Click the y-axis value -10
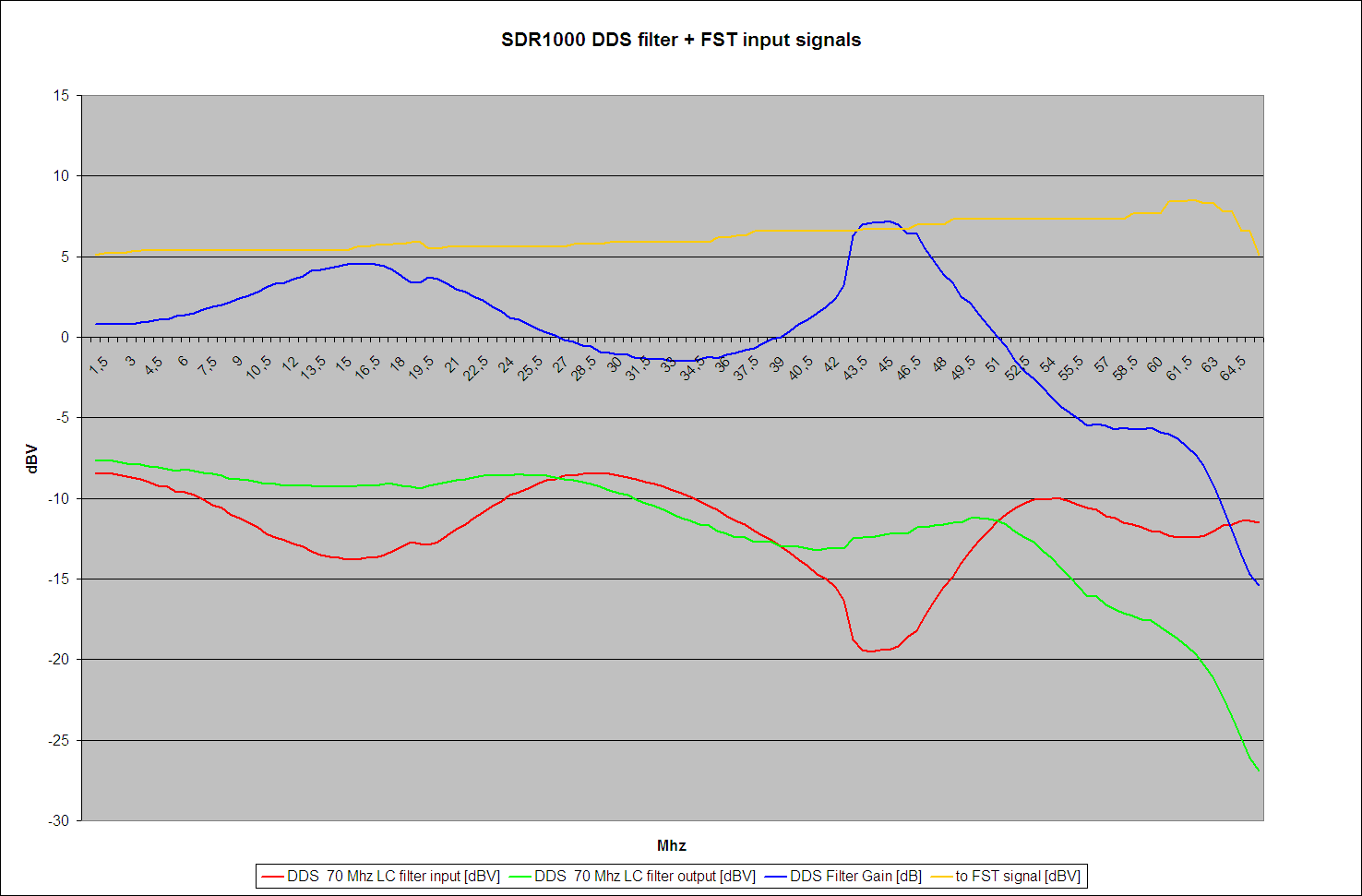The width and height of the screenshot is (1362, 896). (59, 498)
